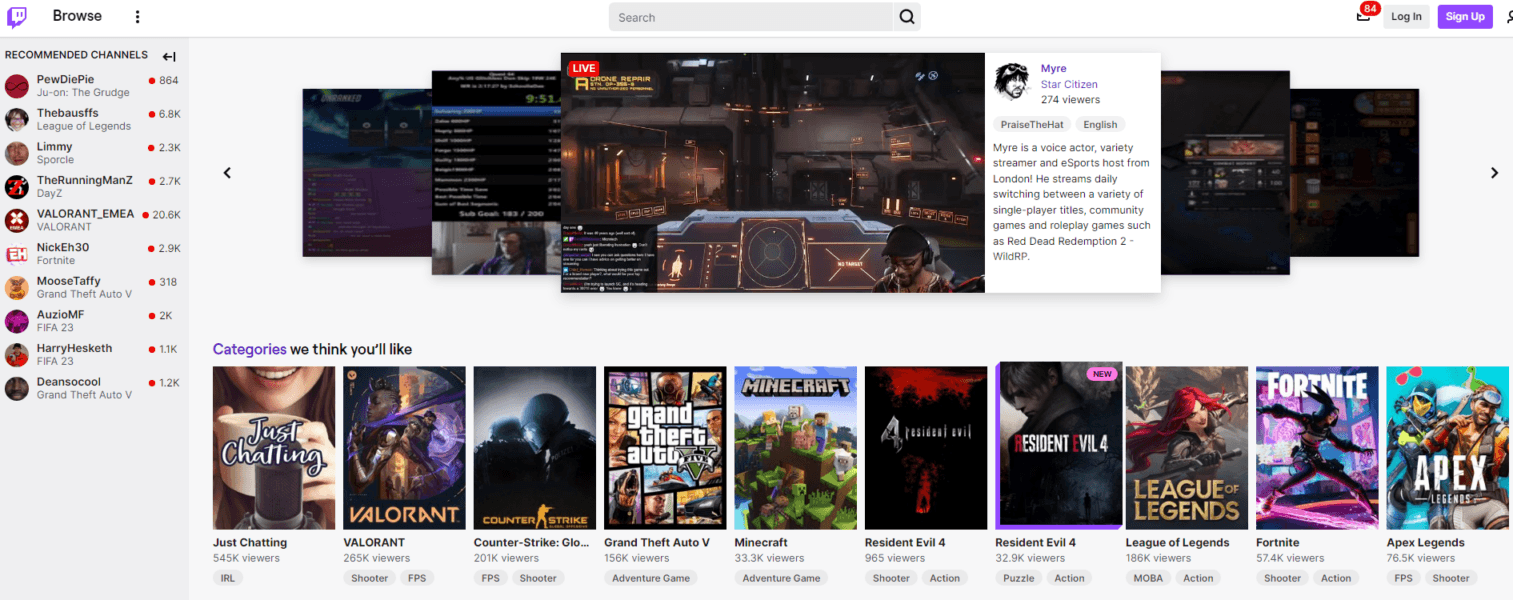
Task: Open PewDiePie channel from sidebar
Action: (x=65, y=80)
